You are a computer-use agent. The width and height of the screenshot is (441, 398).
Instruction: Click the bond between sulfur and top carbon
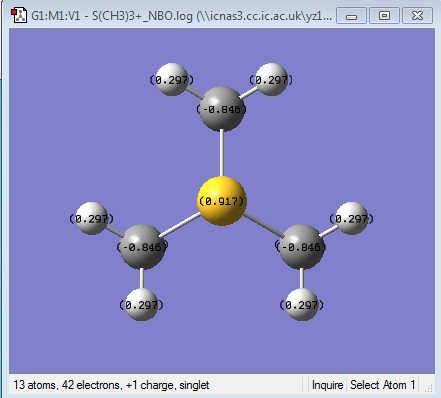[221, 154]
